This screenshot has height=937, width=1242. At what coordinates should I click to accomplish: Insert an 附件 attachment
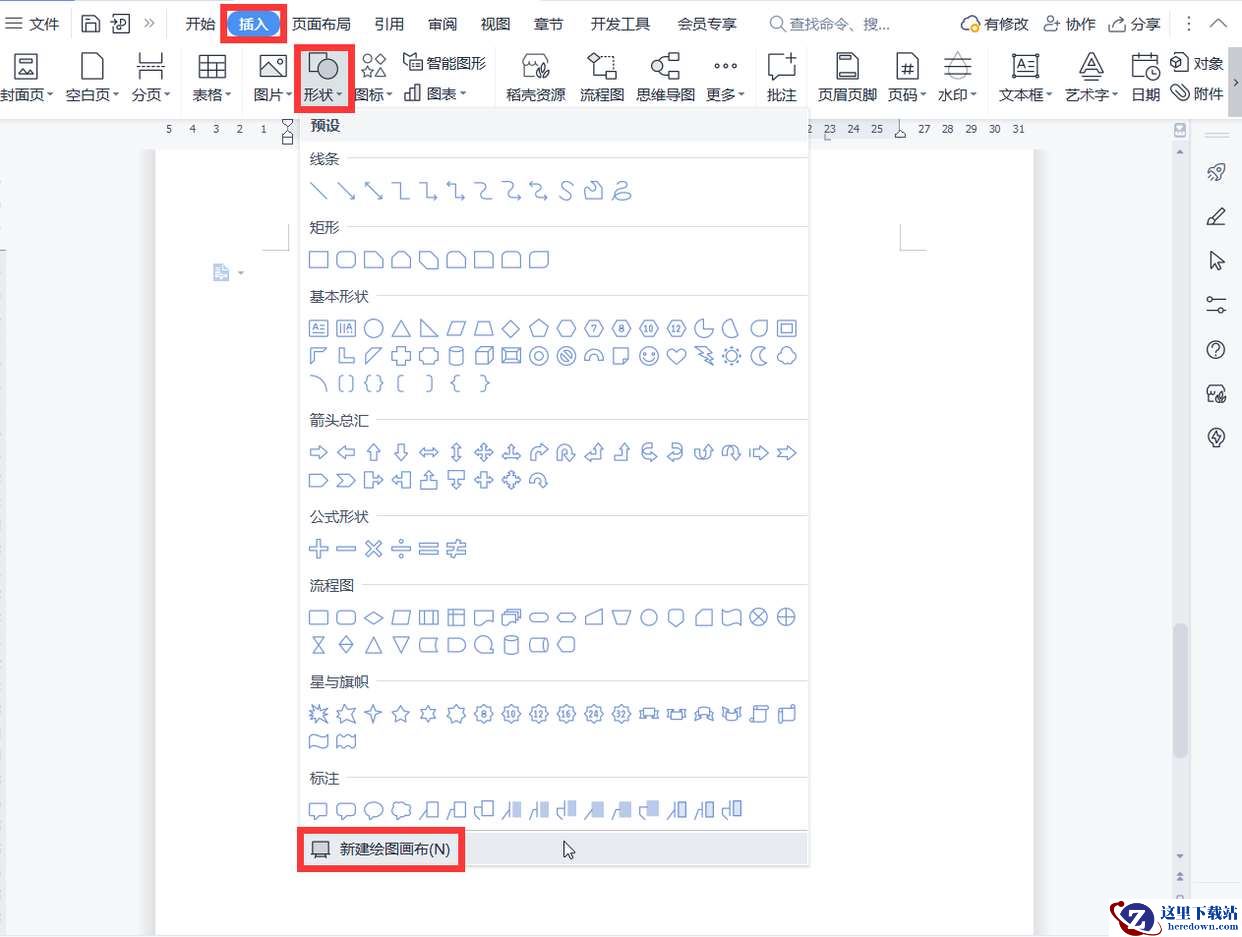click(x=1197, y=93)
